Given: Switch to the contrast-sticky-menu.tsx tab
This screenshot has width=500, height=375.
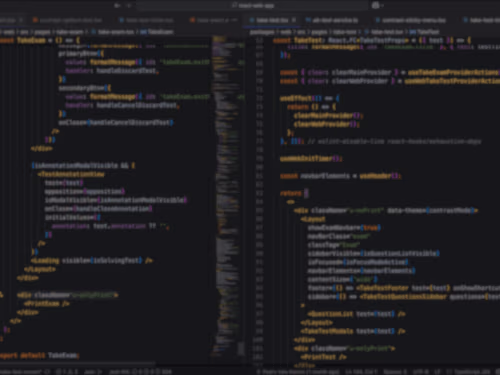Looking at the screenshot, I should 410,20.
